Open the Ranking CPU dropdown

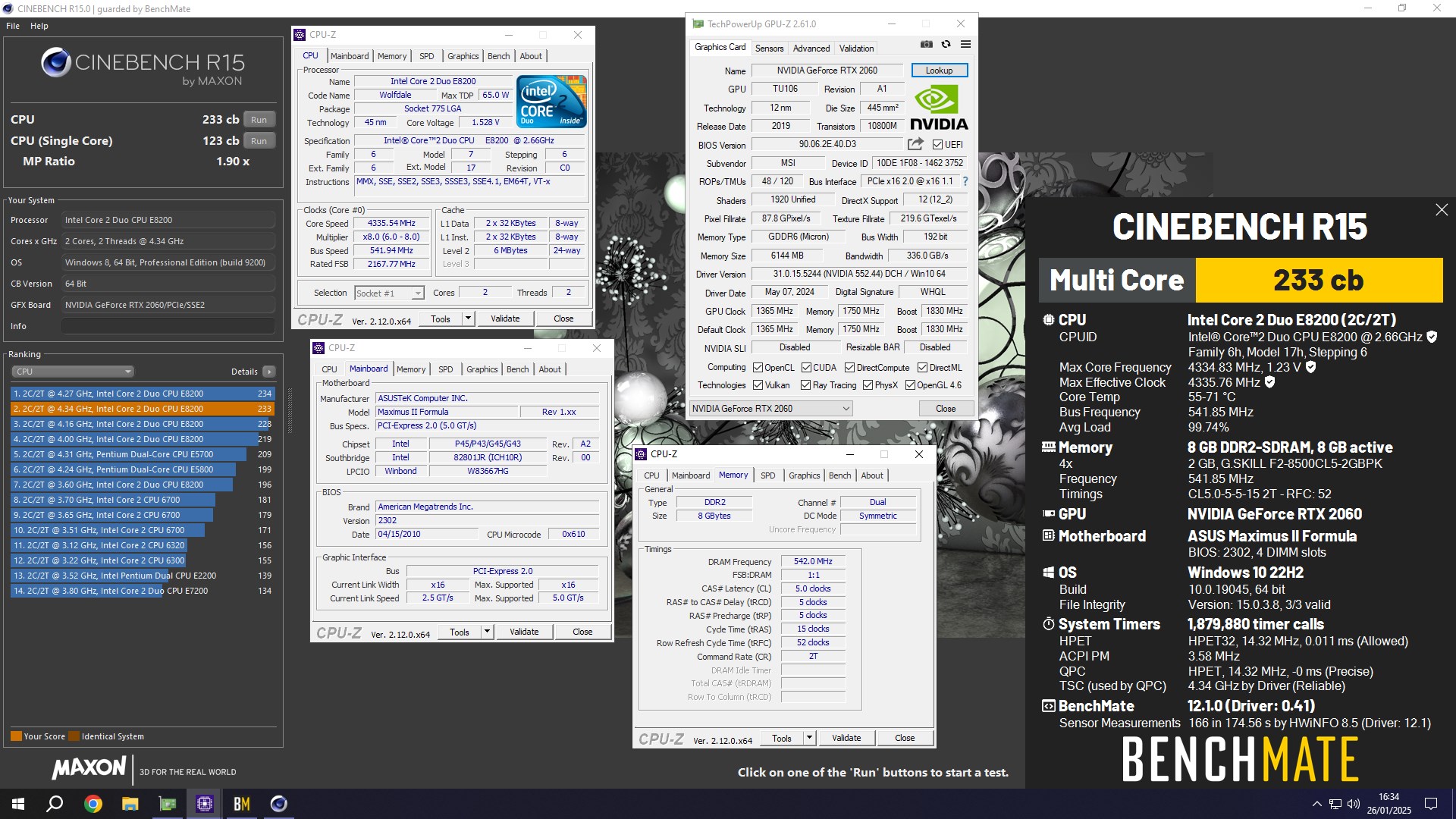73,372
